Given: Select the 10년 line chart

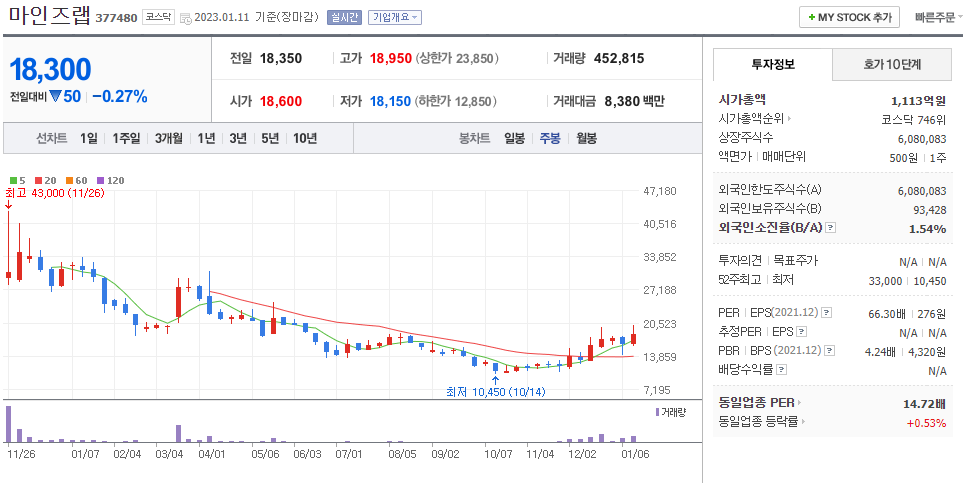Looking at the screenshot, I should (305, 138).
